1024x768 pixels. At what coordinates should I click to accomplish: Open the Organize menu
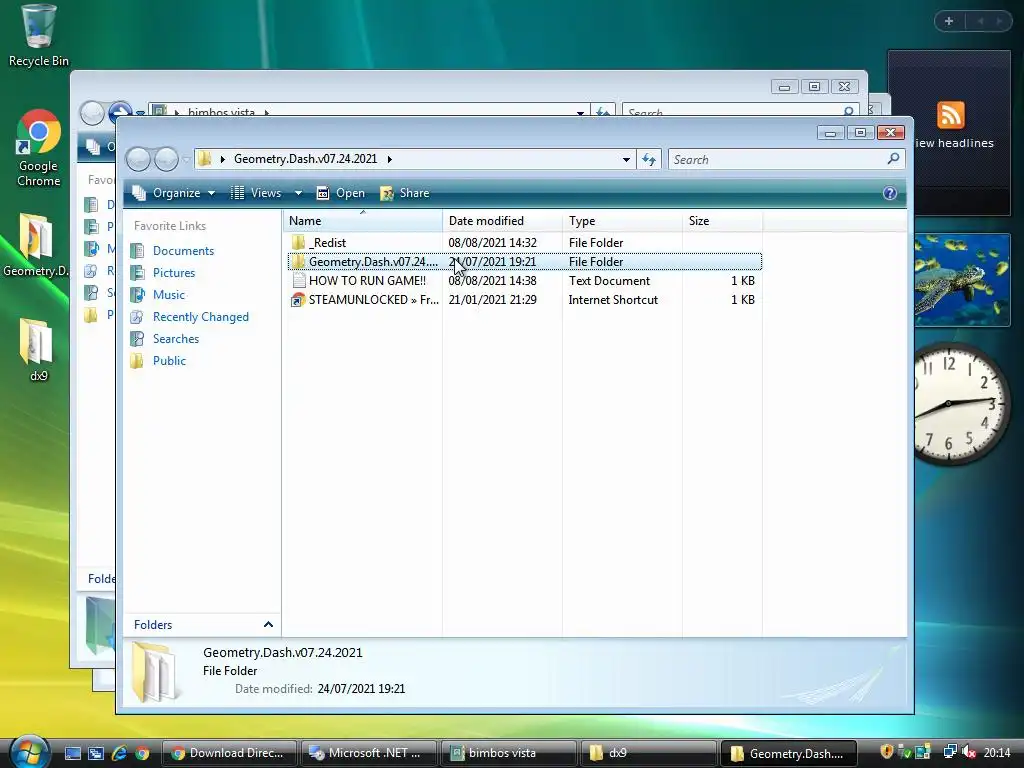(173, 193)
